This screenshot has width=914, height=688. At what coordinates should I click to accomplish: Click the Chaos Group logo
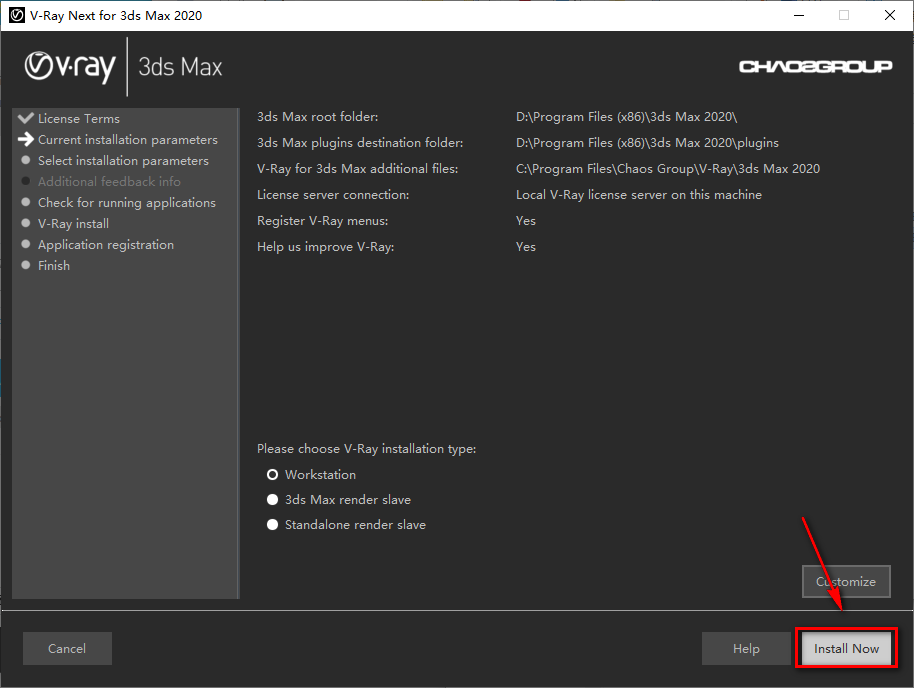point(815,65)
